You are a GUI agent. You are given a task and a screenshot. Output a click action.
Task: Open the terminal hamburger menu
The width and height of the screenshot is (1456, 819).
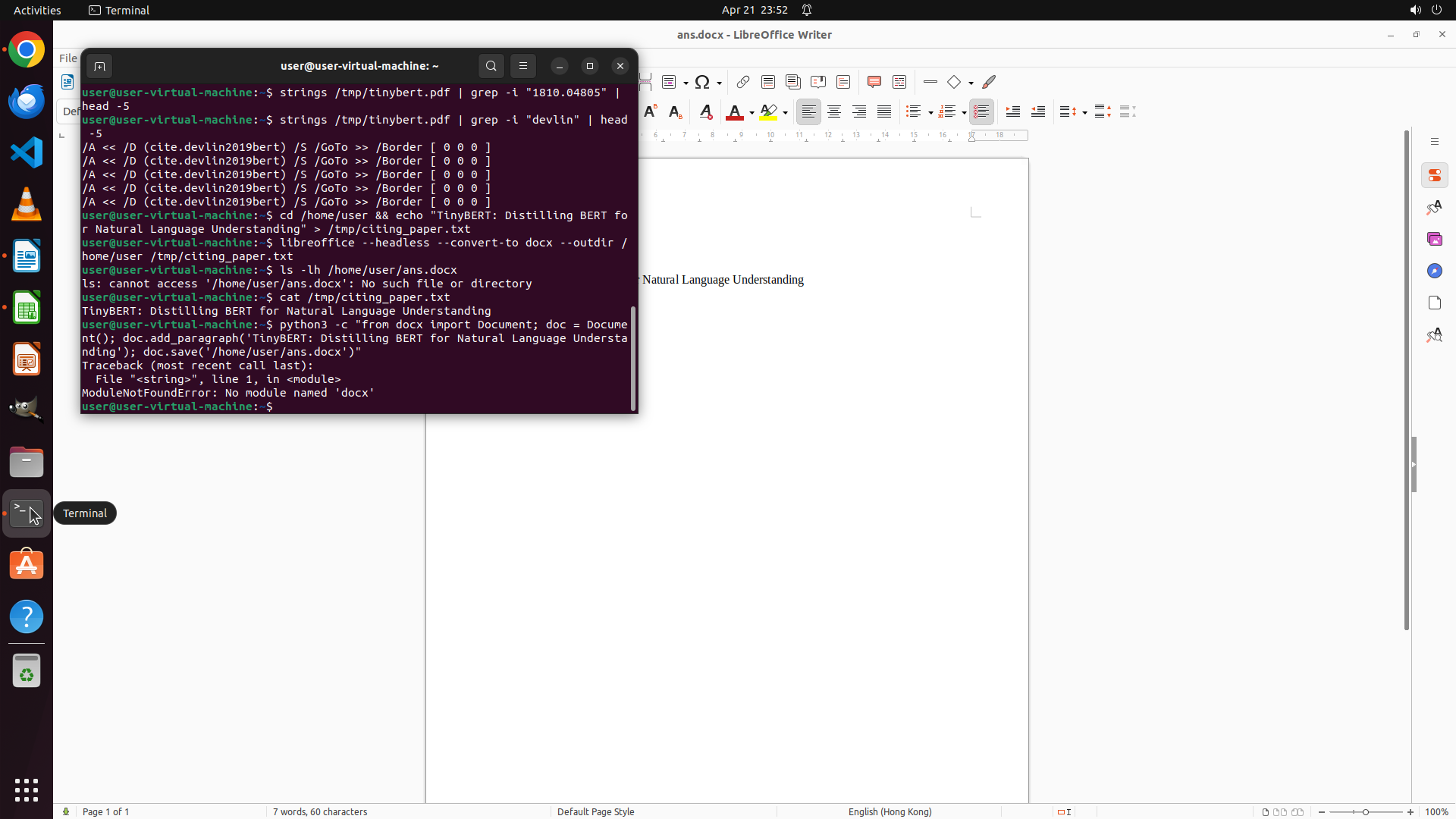point(522,66)
